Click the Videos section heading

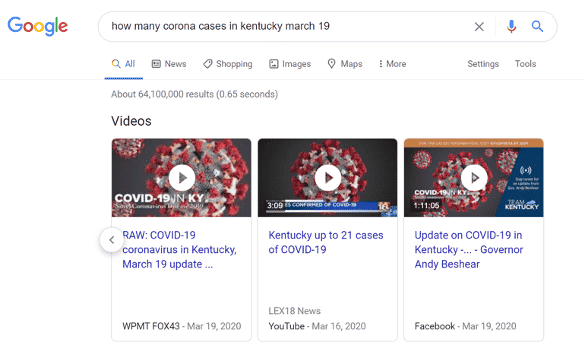(x=131, y=121)
